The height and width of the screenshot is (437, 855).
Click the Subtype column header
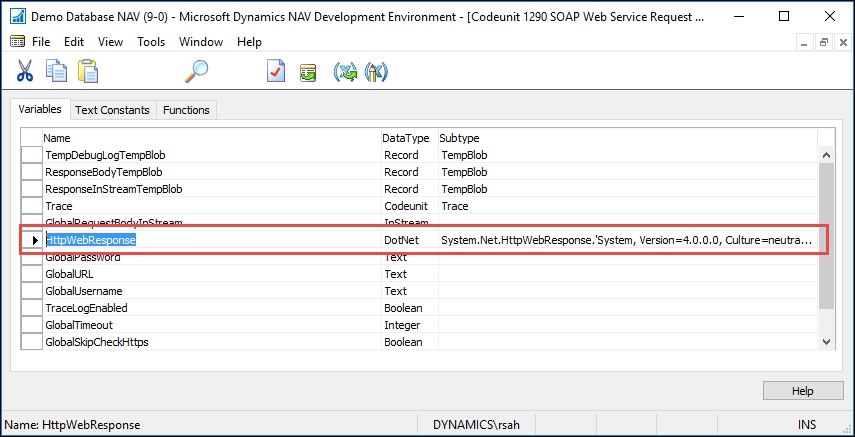[627, 138]
